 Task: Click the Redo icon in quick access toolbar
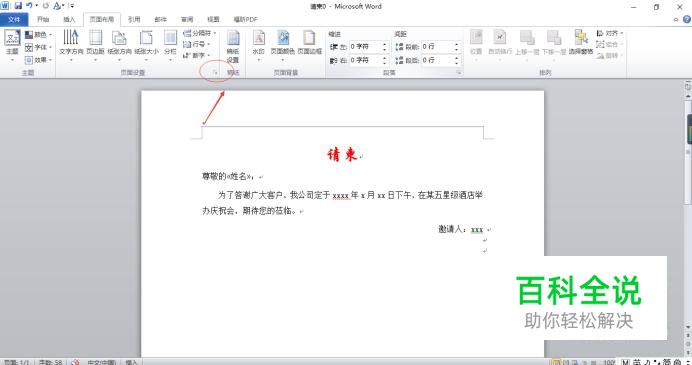tap(45, 6)
